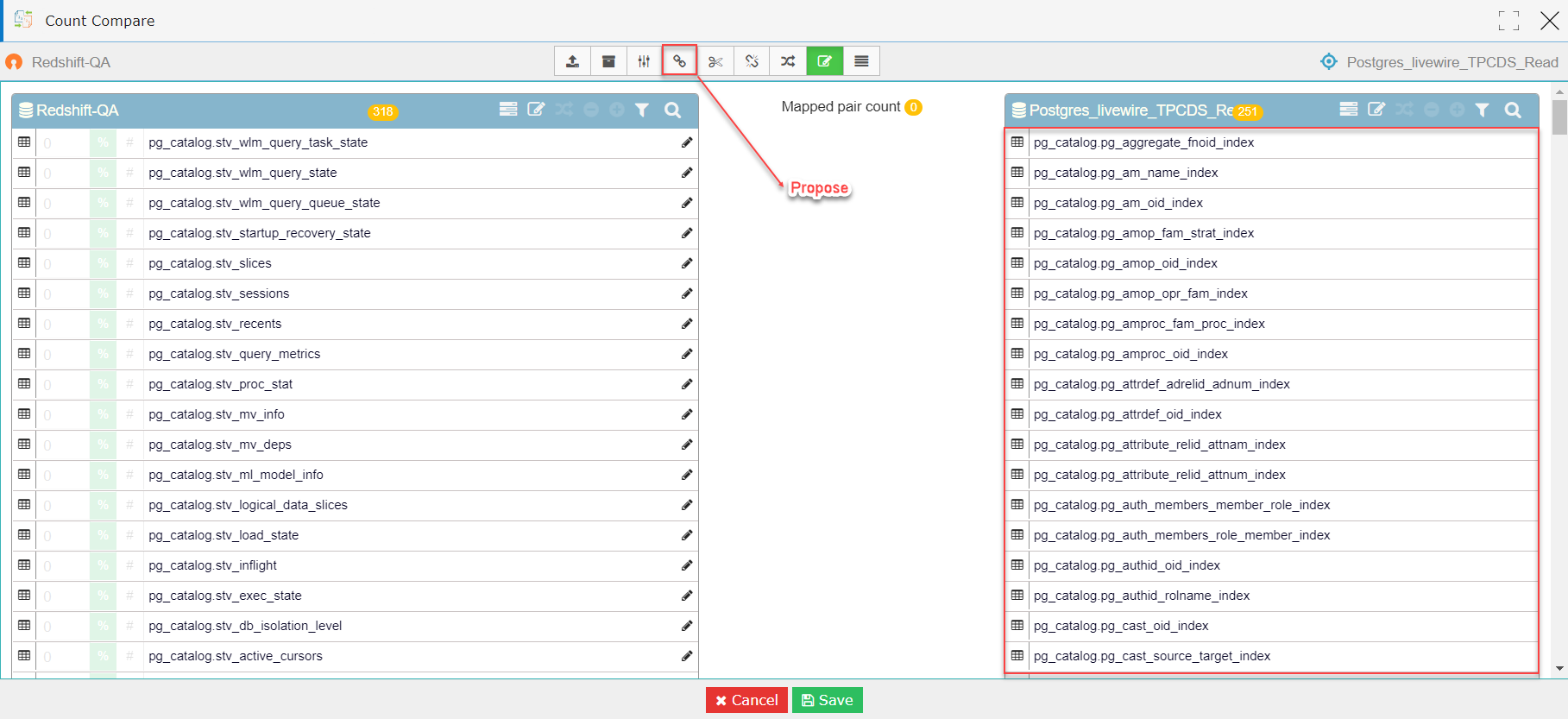Screen dimensions: 1568x719
Task: Click the pencil for pg_catalog.stv_recents
Action: (x=687, y=324)
